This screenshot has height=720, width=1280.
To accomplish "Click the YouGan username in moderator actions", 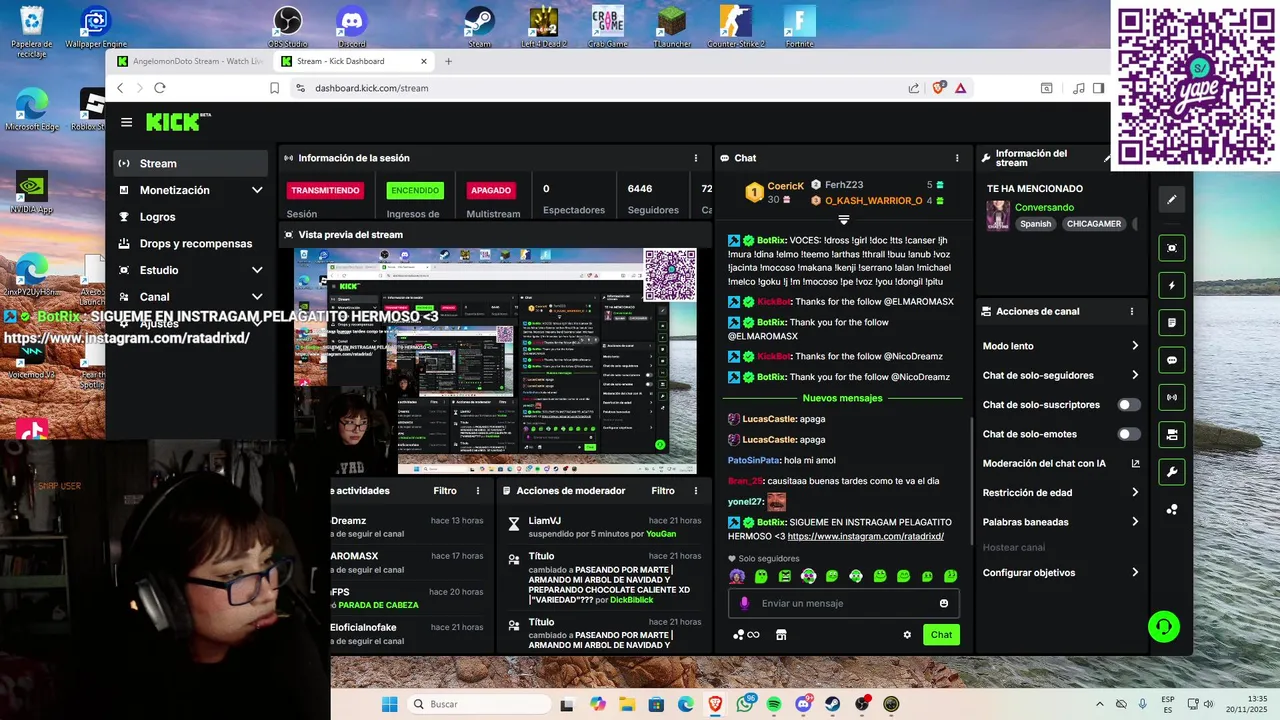I will (661, 534).
